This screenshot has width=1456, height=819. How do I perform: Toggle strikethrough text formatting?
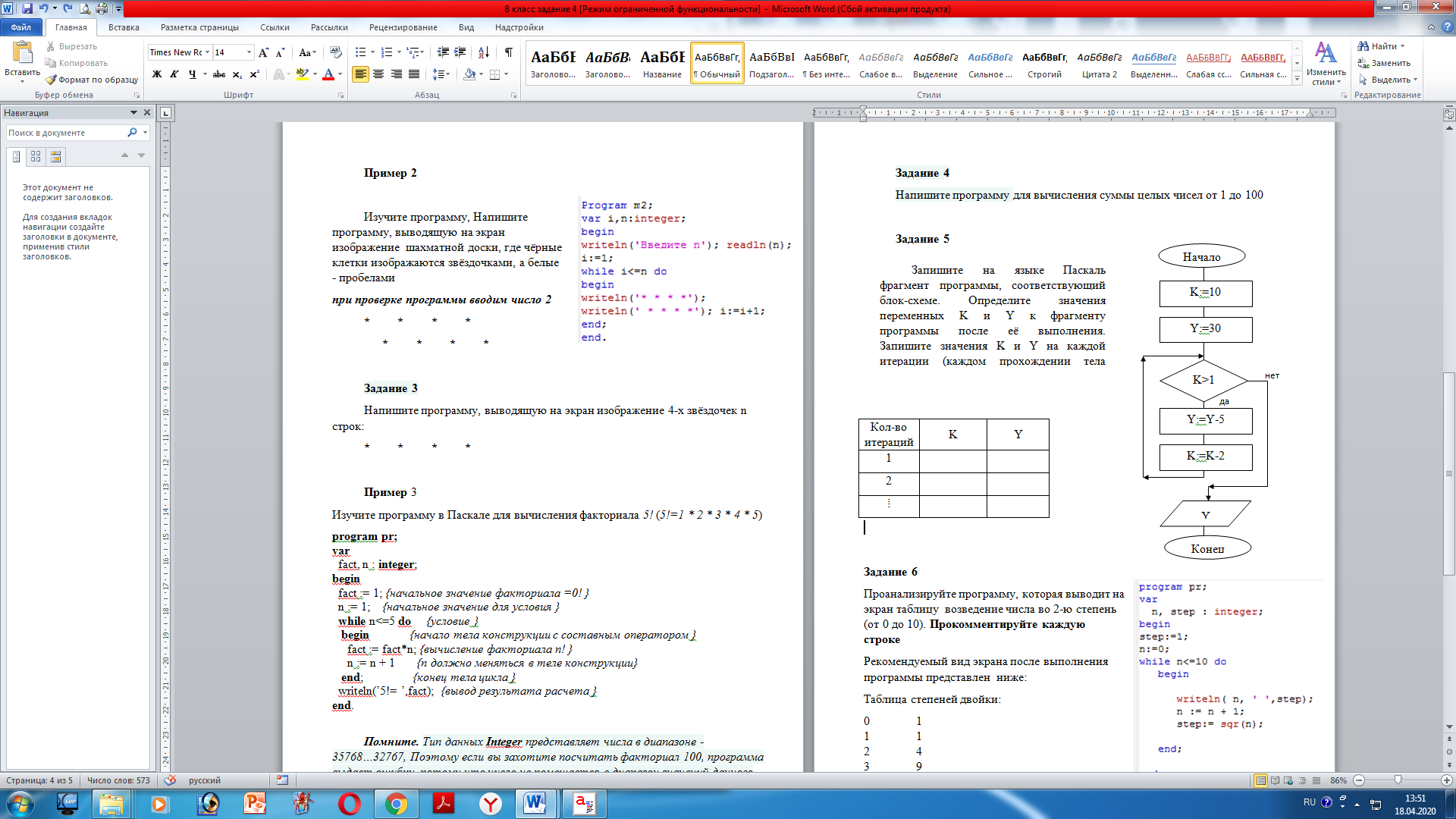[x=219, y=74]
